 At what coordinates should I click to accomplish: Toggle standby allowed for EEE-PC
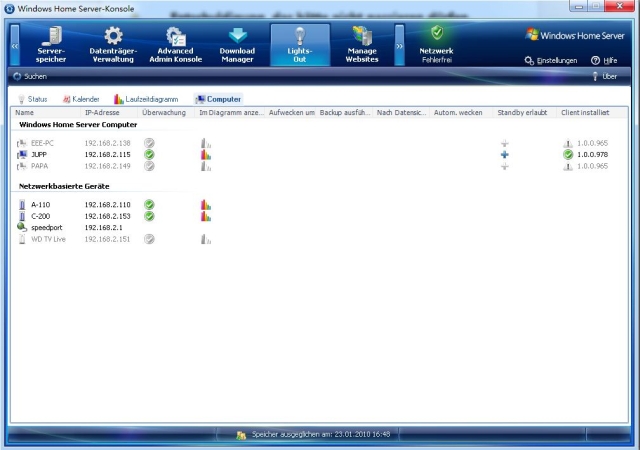pyautogui.click(x=505, y=143)
